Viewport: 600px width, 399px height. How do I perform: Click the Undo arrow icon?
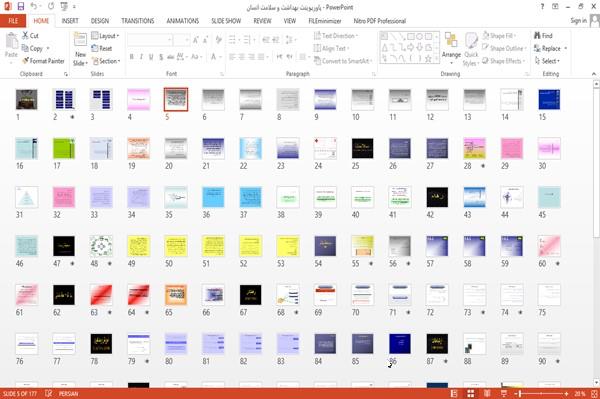coord(34,7)
